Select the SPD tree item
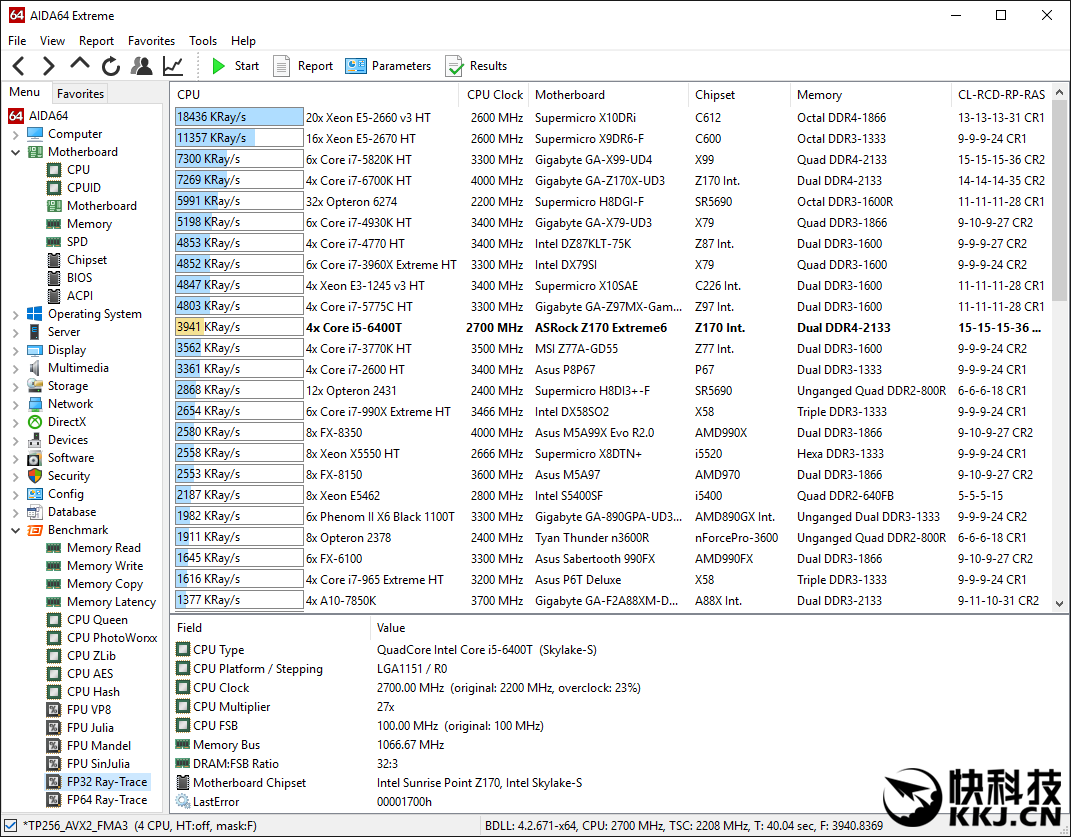Viewport: 1071px width, 837px height. click(67, 242)
